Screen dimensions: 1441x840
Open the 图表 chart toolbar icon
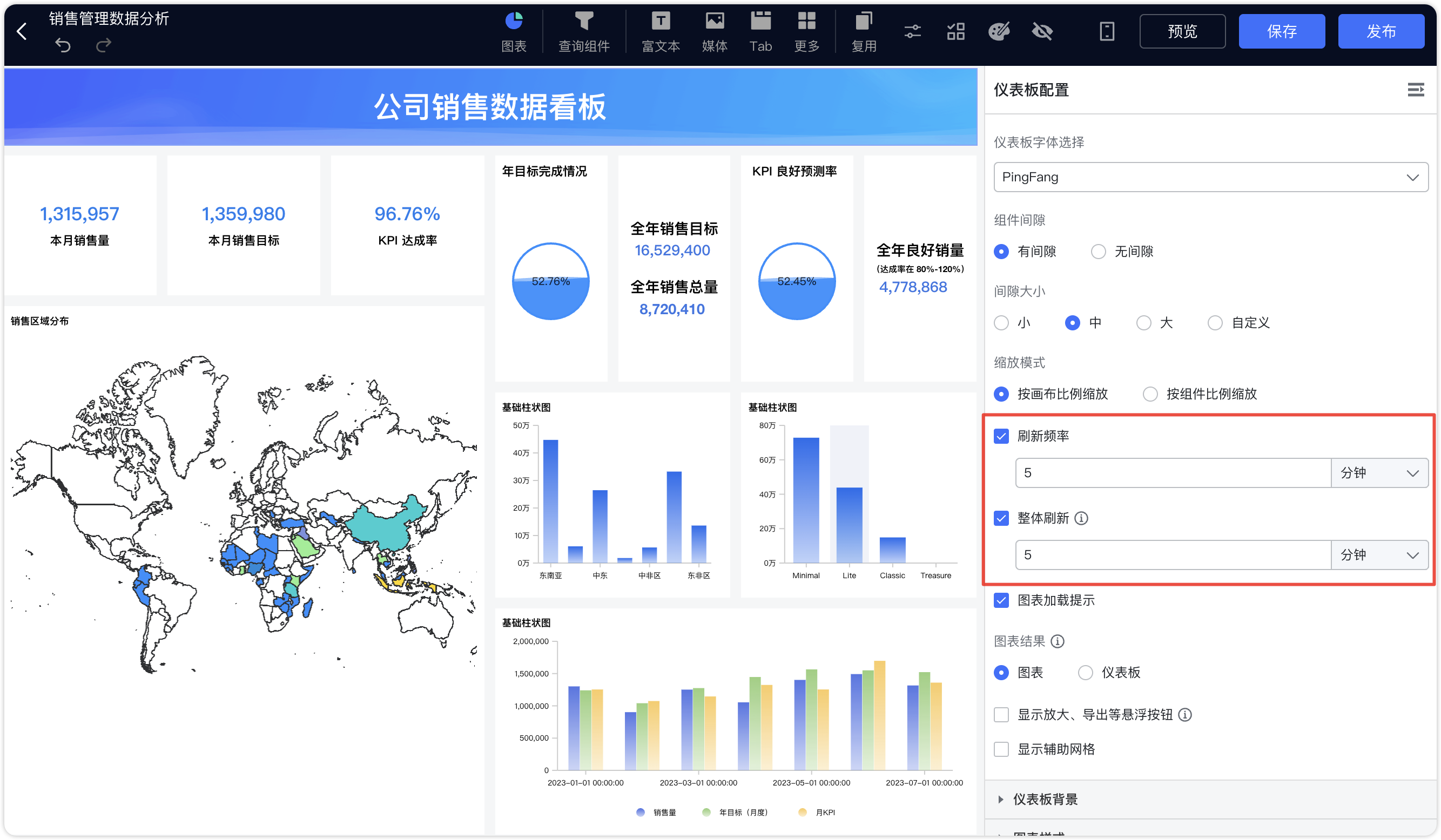pyautogui.click(x=514, y=31)
